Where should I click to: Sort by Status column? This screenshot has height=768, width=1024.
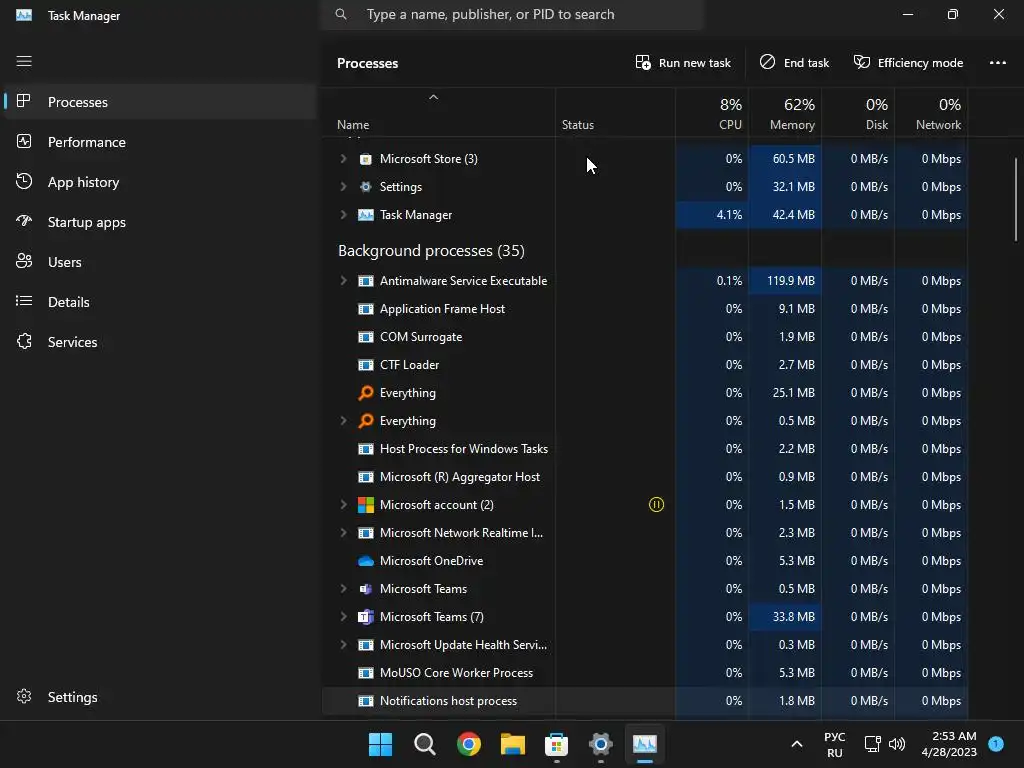point(615,112)
